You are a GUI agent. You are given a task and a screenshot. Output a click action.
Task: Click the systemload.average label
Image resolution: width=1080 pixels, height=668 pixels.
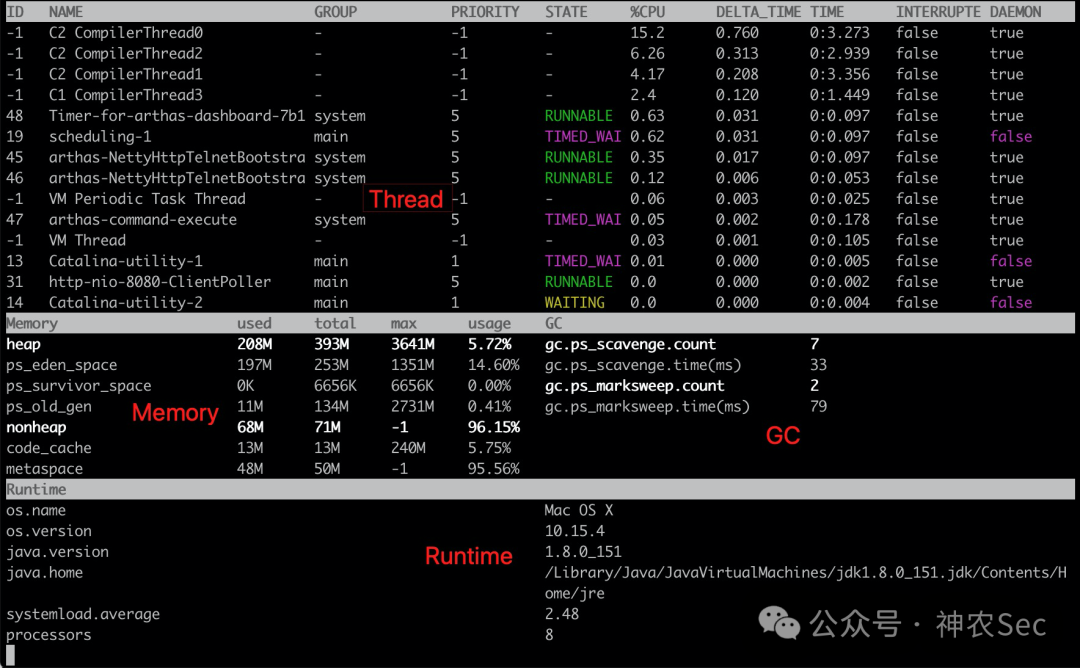click(x=83, y=614)
